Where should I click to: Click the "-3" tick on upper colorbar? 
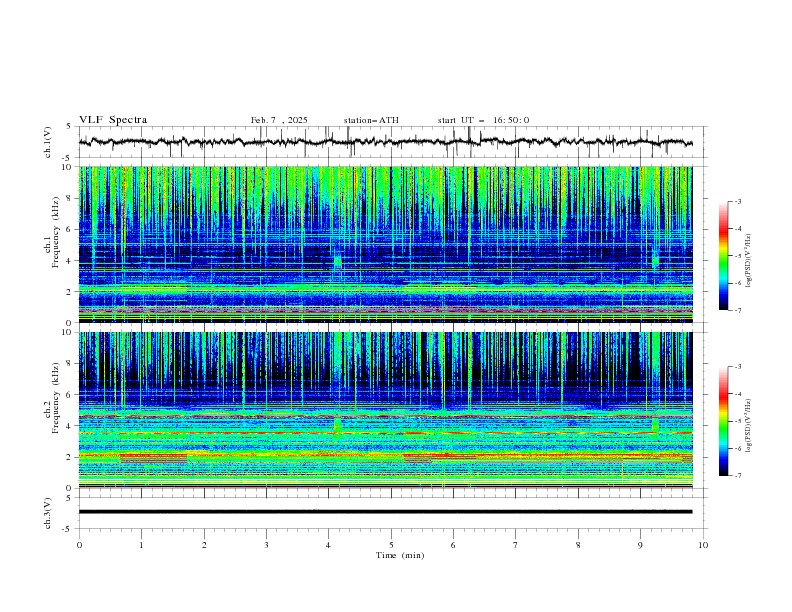coord(737,201)
